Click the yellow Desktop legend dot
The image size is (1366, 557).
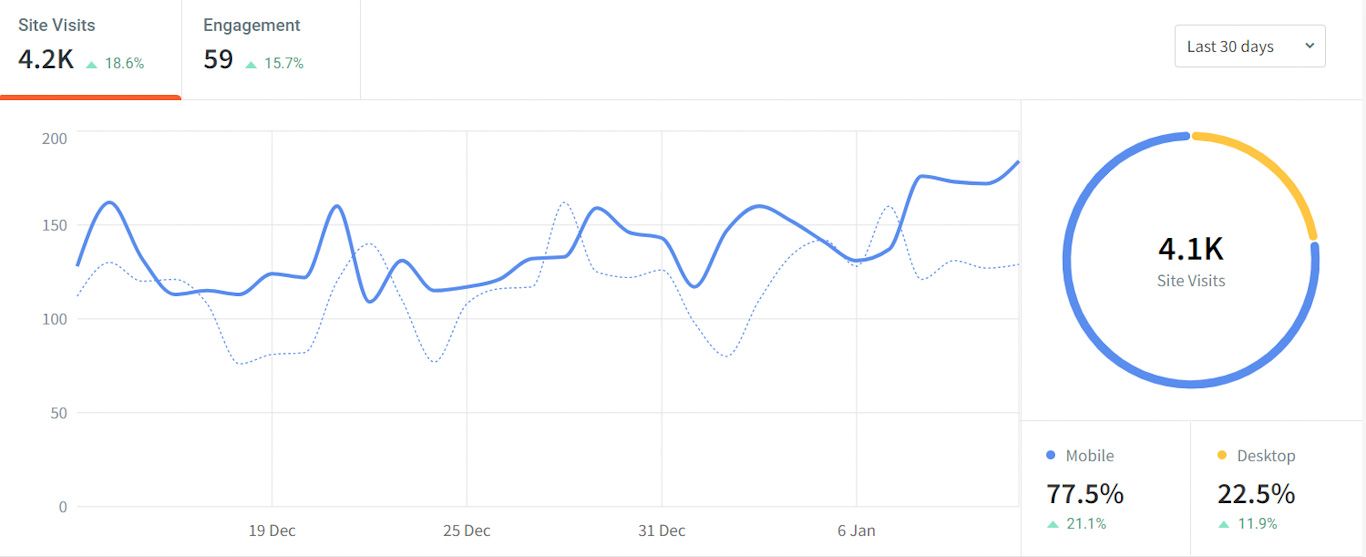click(x=1222, y=455)
